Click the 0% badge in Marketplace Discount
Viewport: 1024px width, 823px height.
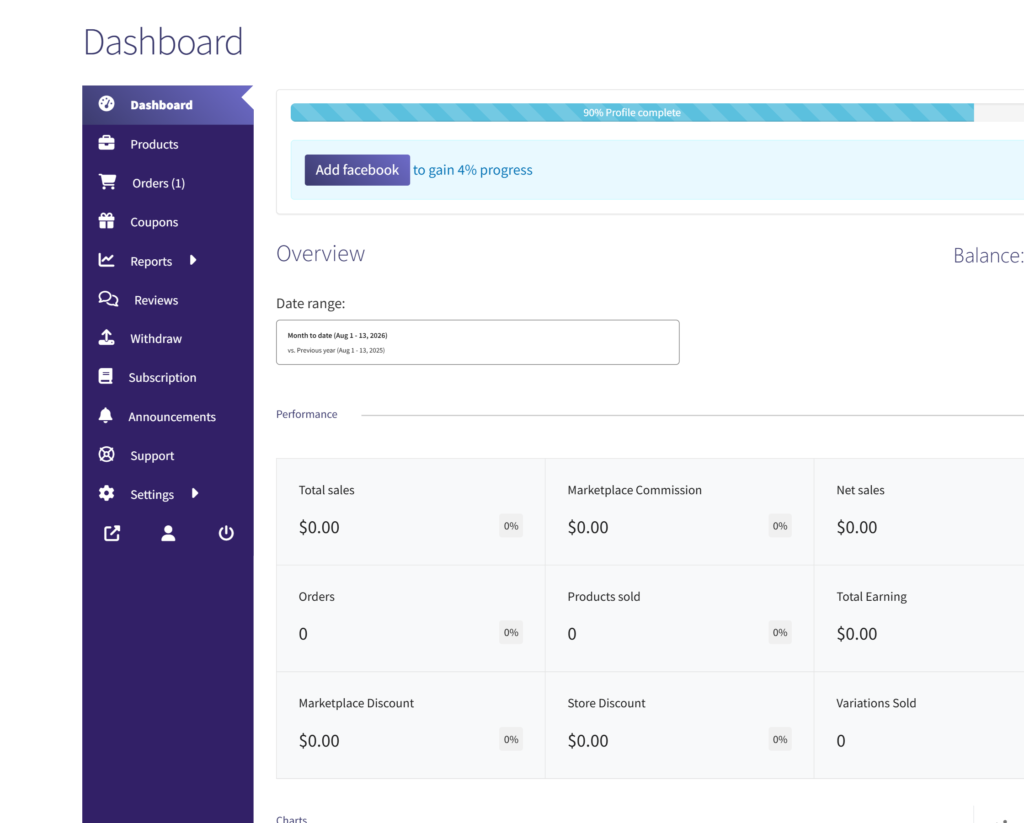tap(511, 739)
